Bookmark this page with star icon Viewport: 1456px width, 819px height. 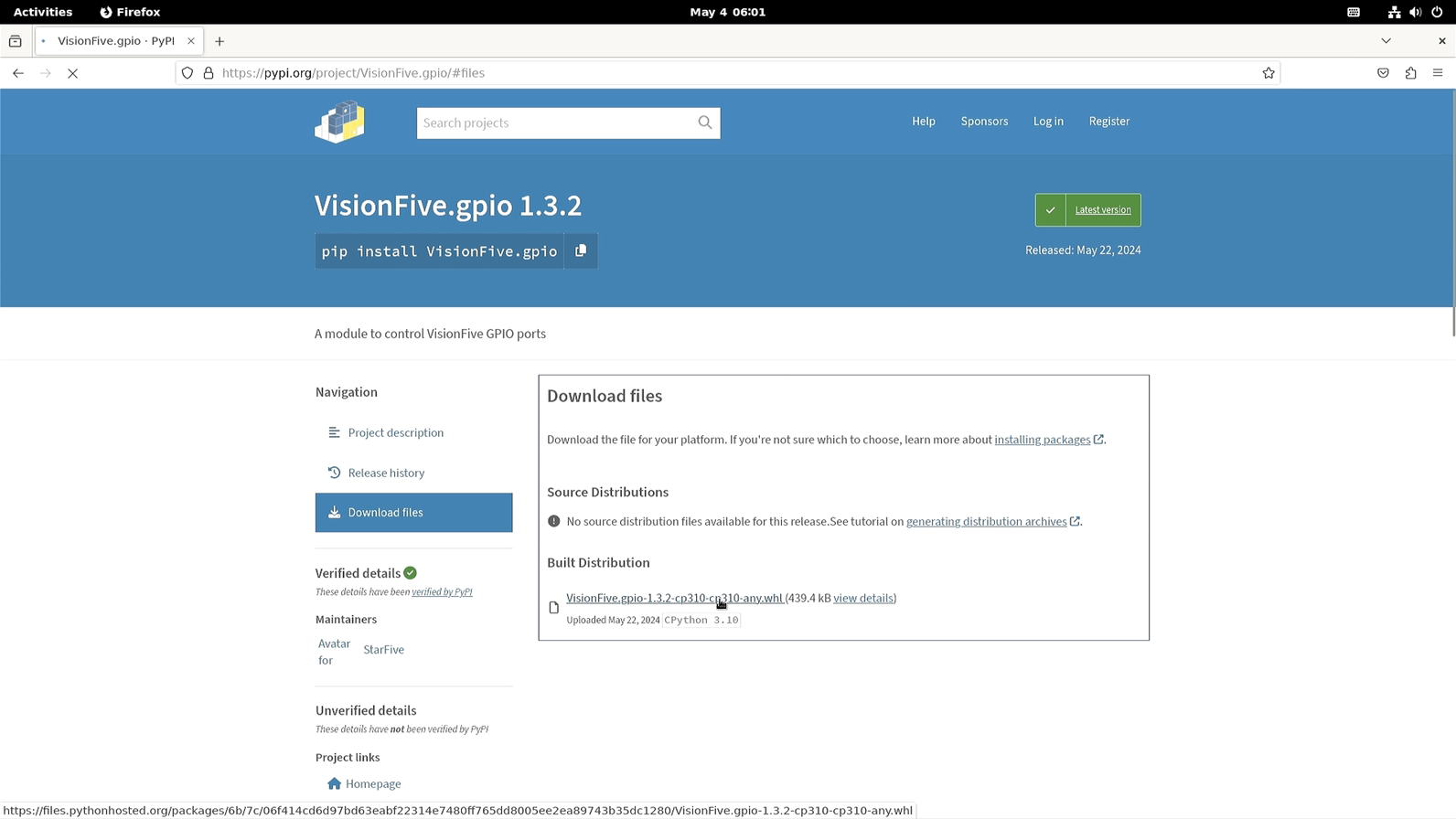(x=1268, y=73)
